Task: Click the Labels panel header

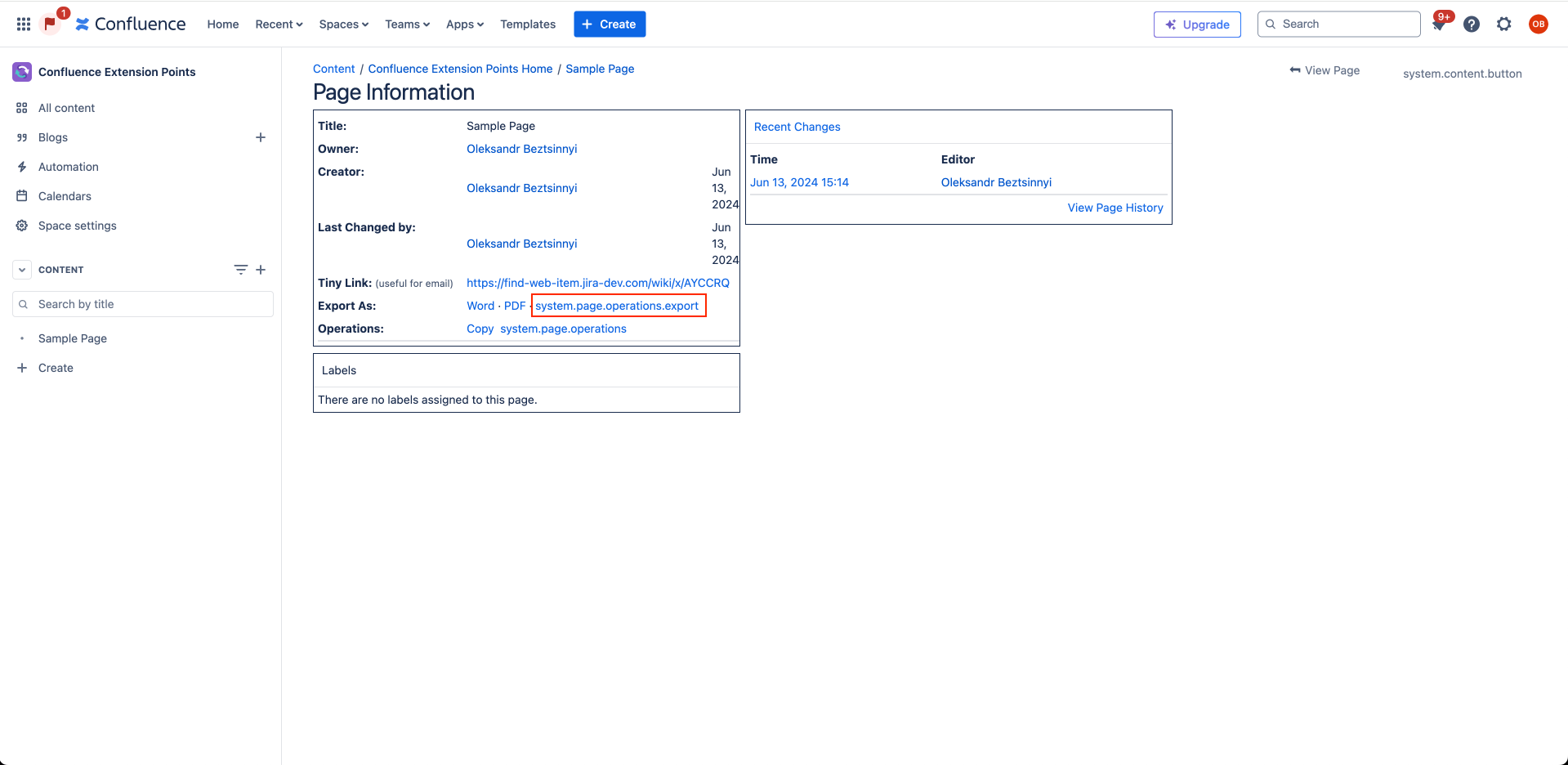Action: pos(339,370)
